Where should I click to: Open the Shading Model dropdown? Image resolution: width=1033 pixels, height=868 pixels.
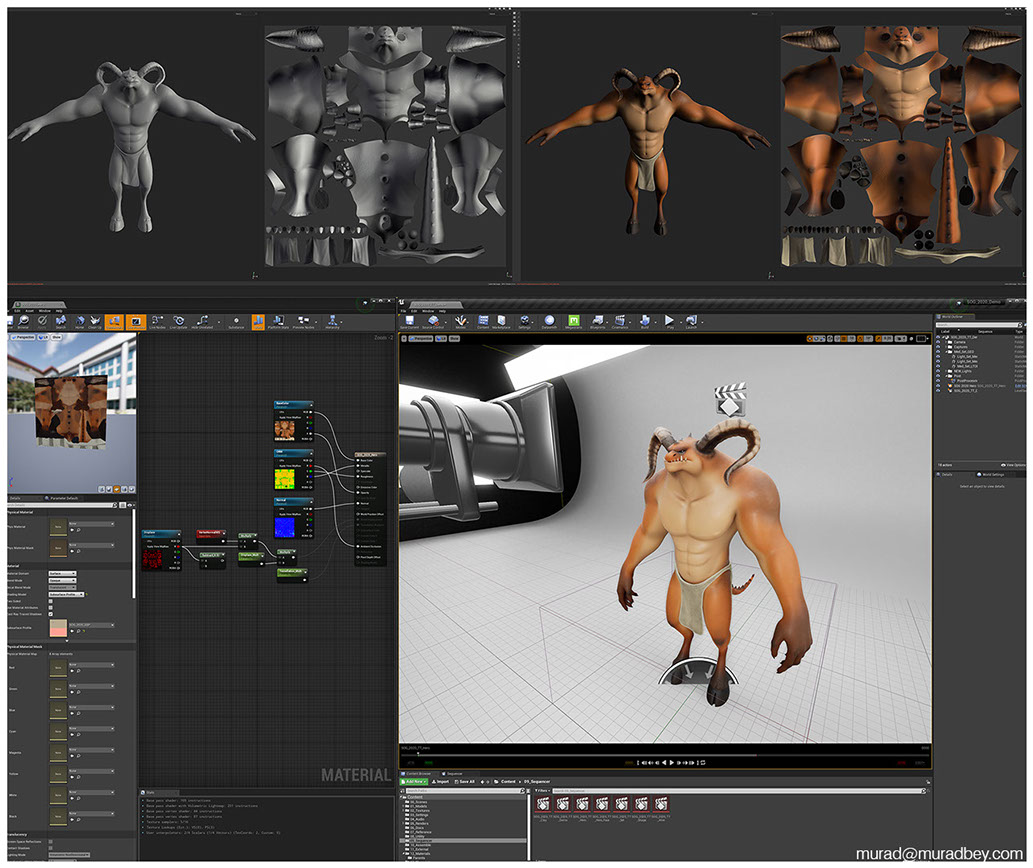(66, 594)
